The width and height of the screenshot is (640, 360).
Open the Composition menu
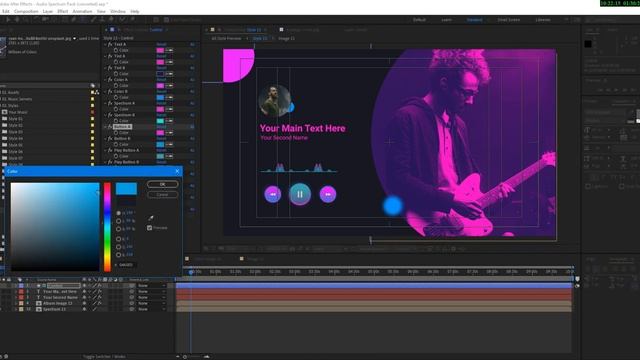point(26,11)
